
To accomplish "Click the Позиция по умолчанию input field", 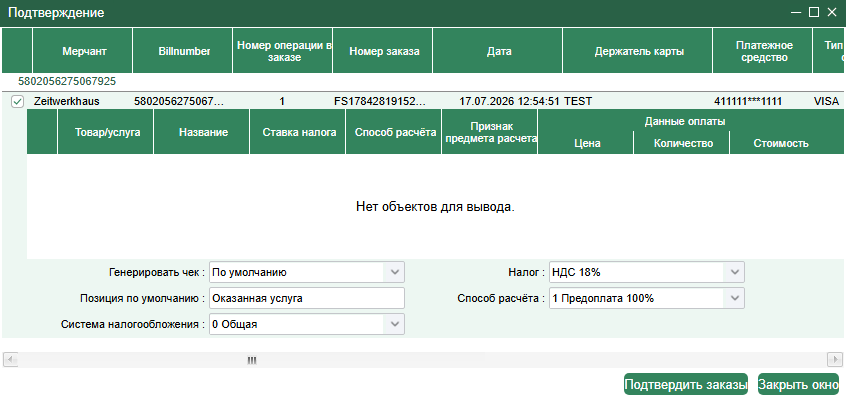I will coord(306,298).
